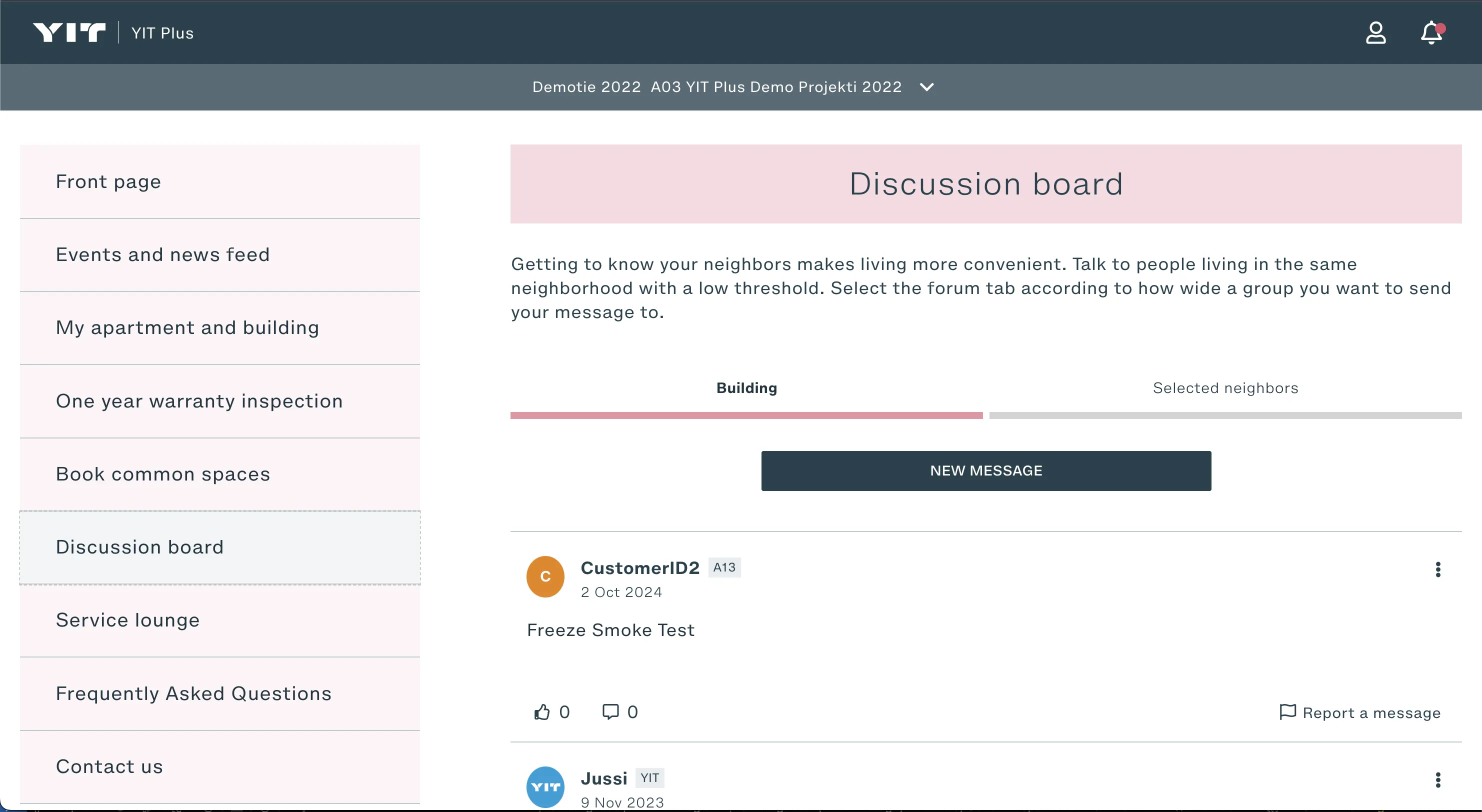Go to Front page
This screenshot has height=812, width=1482.
[x=220, y=182]
